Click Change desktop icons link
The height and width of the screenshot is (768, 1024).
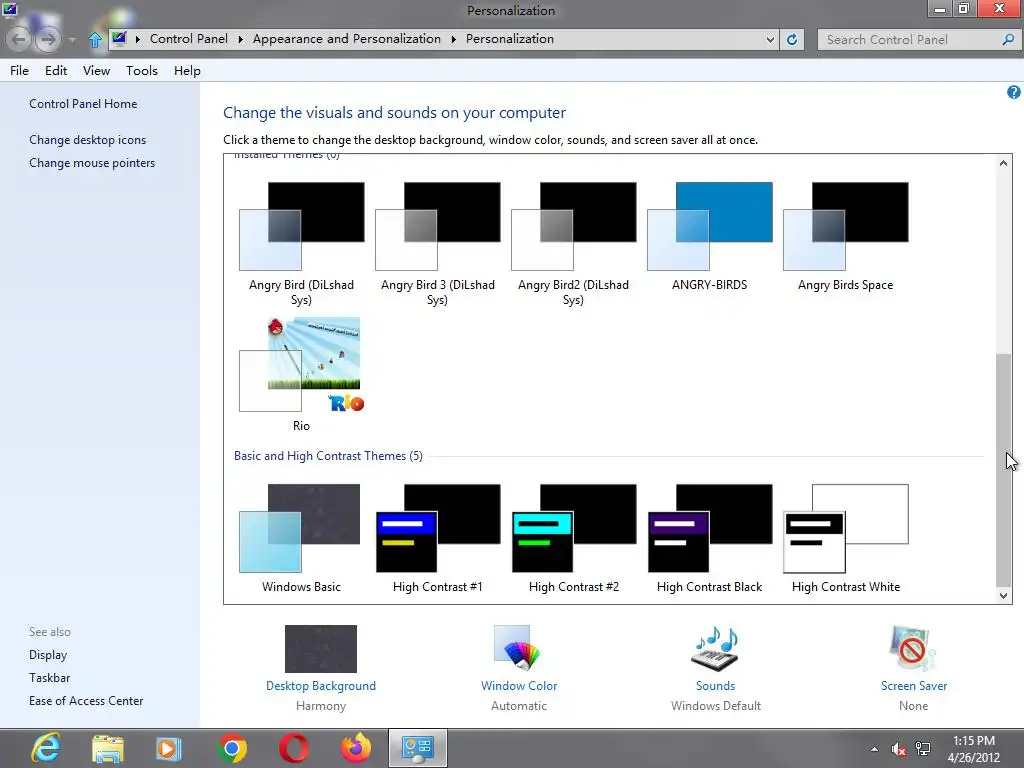(x=88, y=140)
